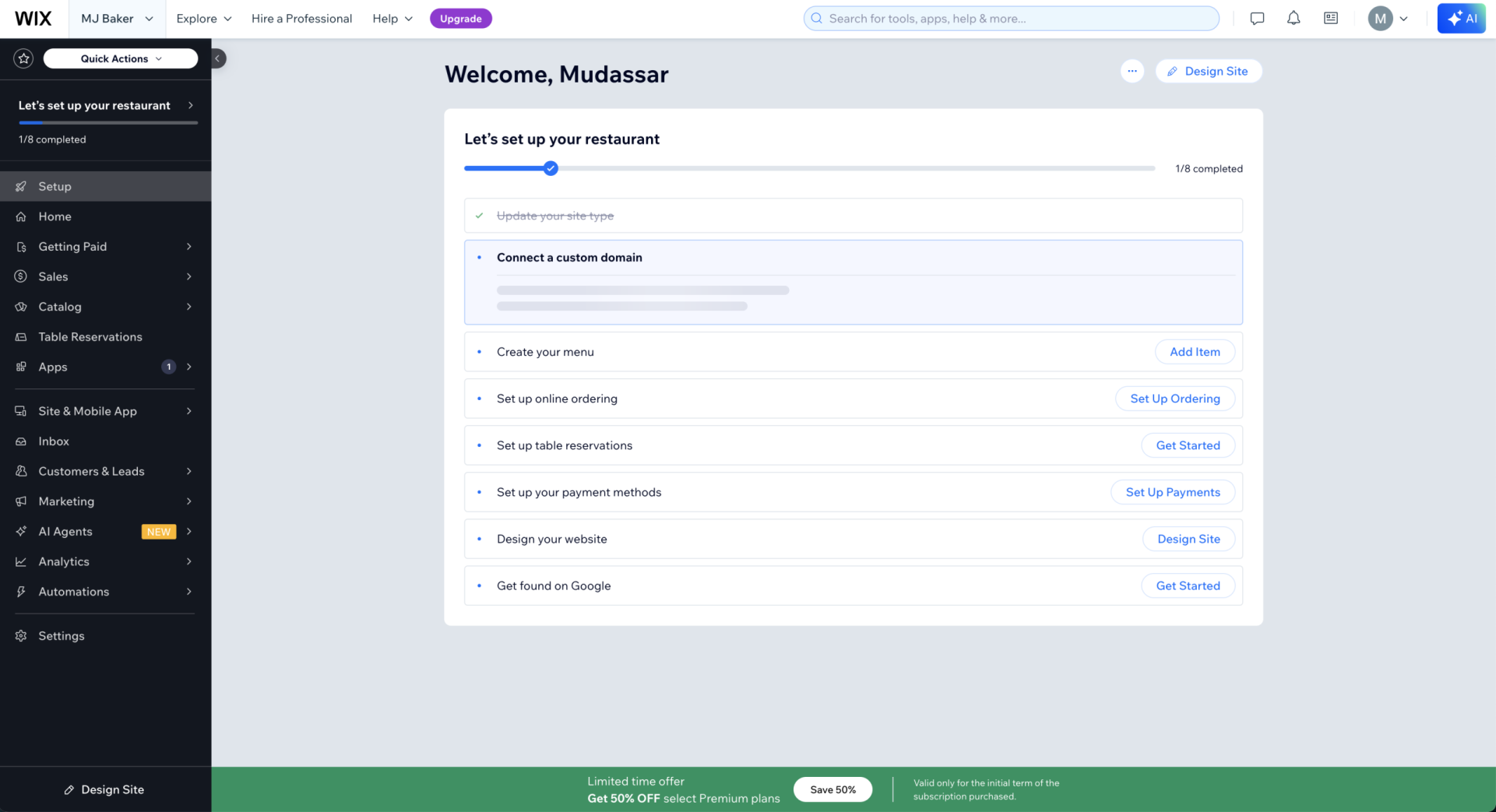Open Table Reservations in sidebar
This screenshot has width=1496, height=812.
pos(90,337)
